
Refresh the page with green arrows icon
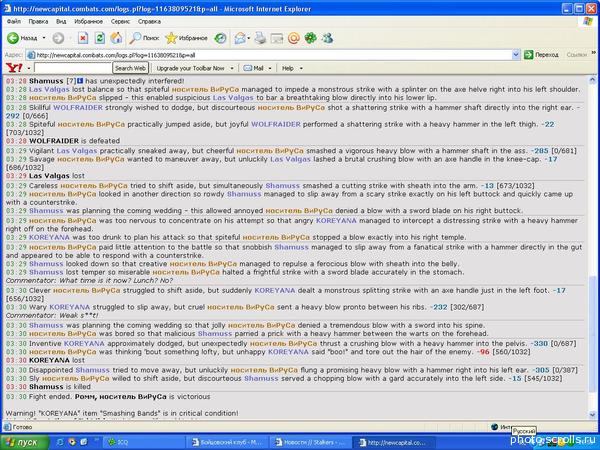pyautogui.click(x=100, y=38)
